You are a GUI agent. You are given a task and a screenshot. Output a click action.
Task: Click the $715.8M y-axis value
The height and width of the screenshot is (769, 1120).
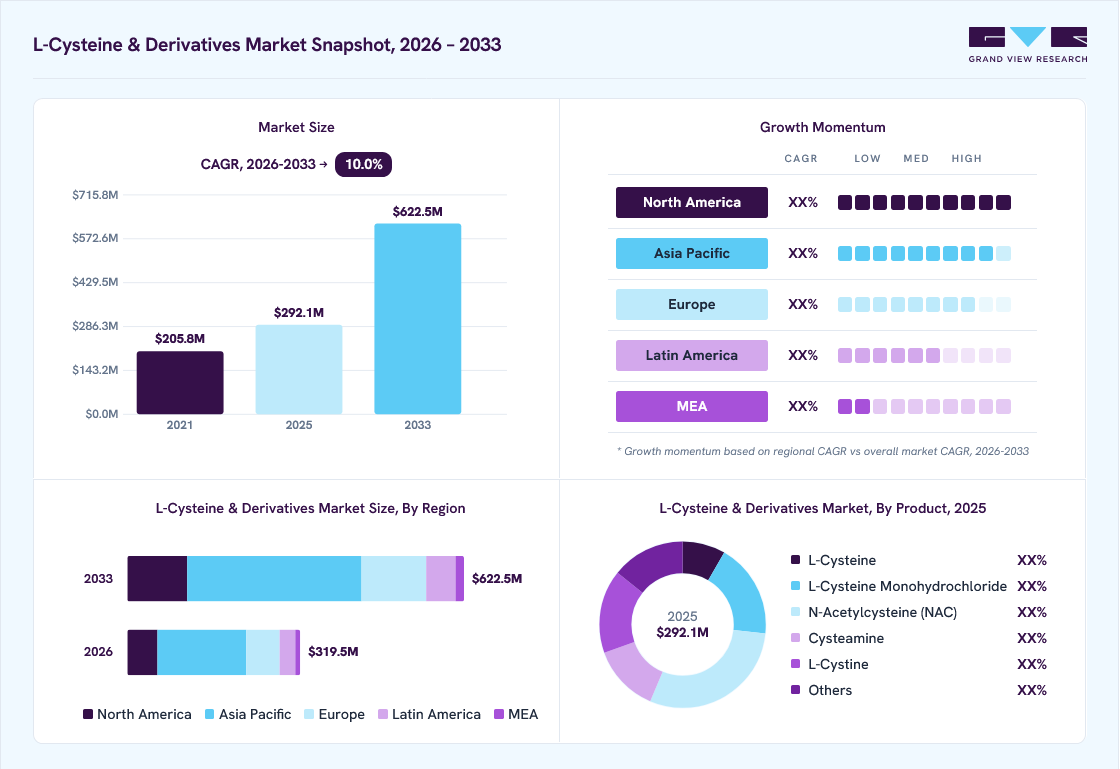pyautogui.click(x=95, y=195)
